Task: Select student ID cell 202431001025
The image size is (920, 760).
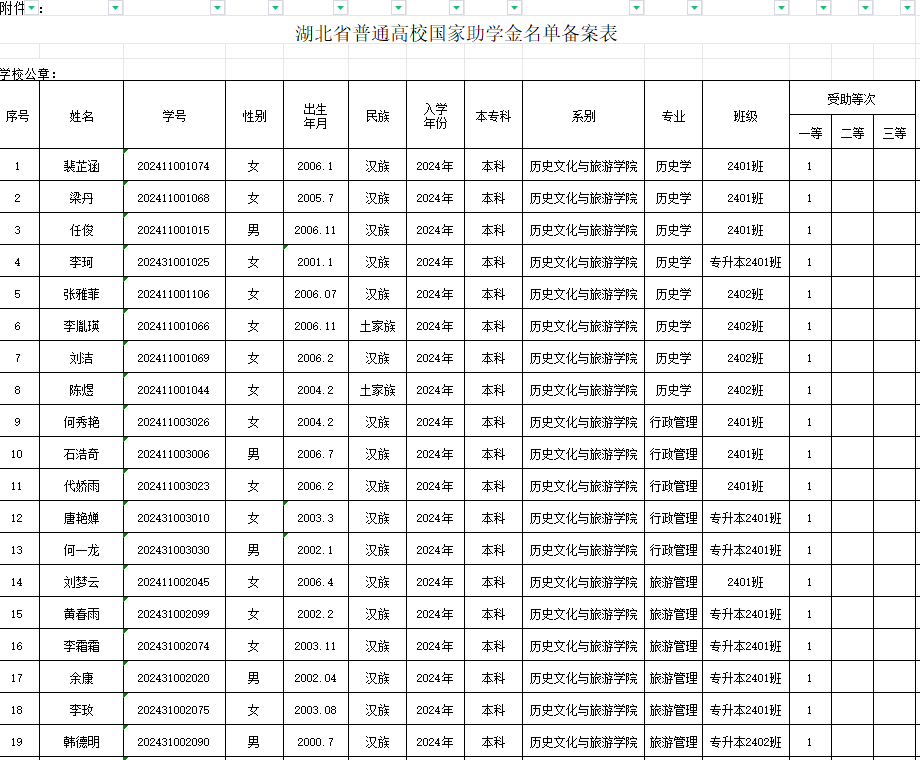Action: [x=174, y=262]
